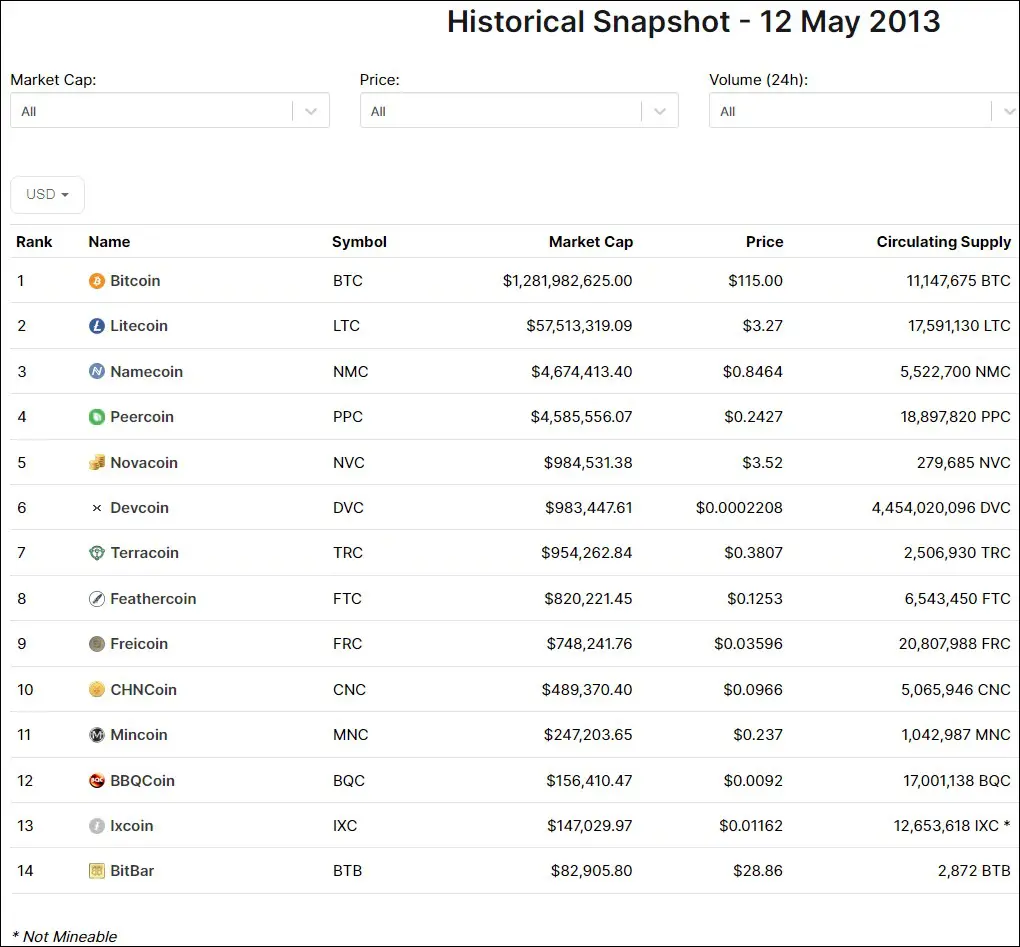The height and width of the screenshot is (947, 1020).
Task: Sort by the Name column header
Action: tap(109, 242)
